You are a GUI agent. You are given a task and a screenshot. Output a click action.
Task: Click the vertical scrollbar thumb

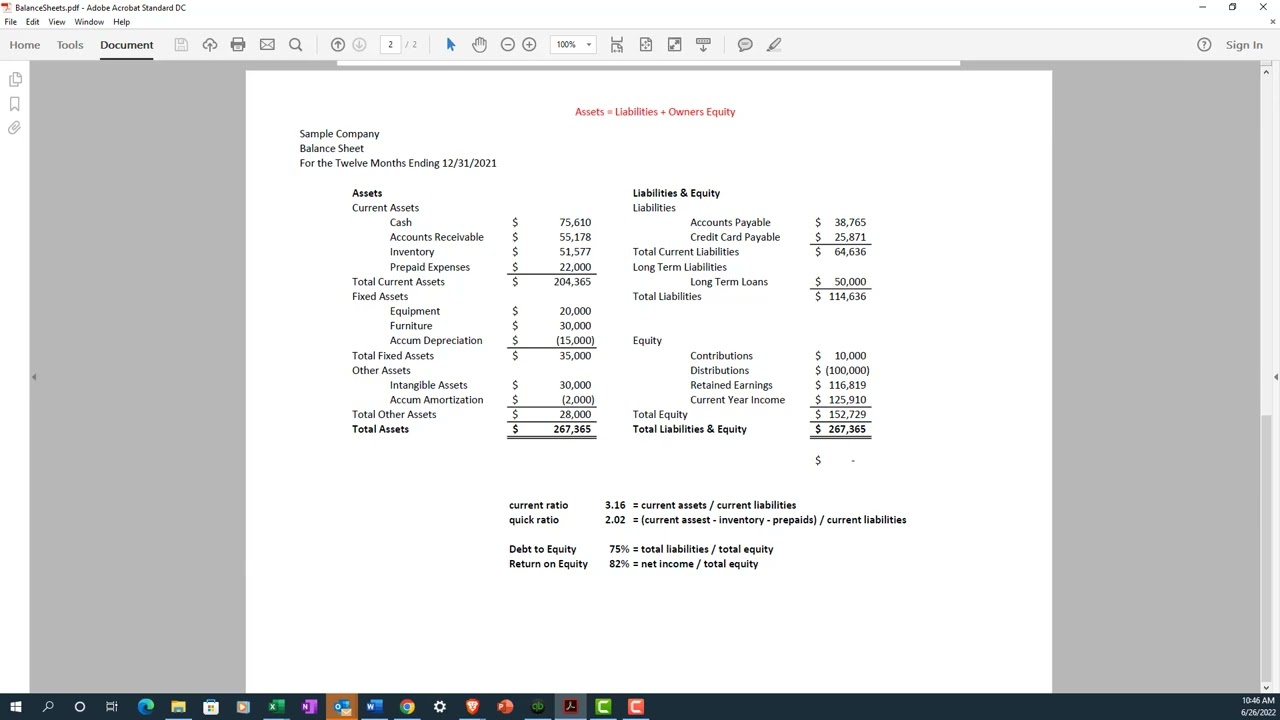pyautogui.click(x=1266, y=546)
